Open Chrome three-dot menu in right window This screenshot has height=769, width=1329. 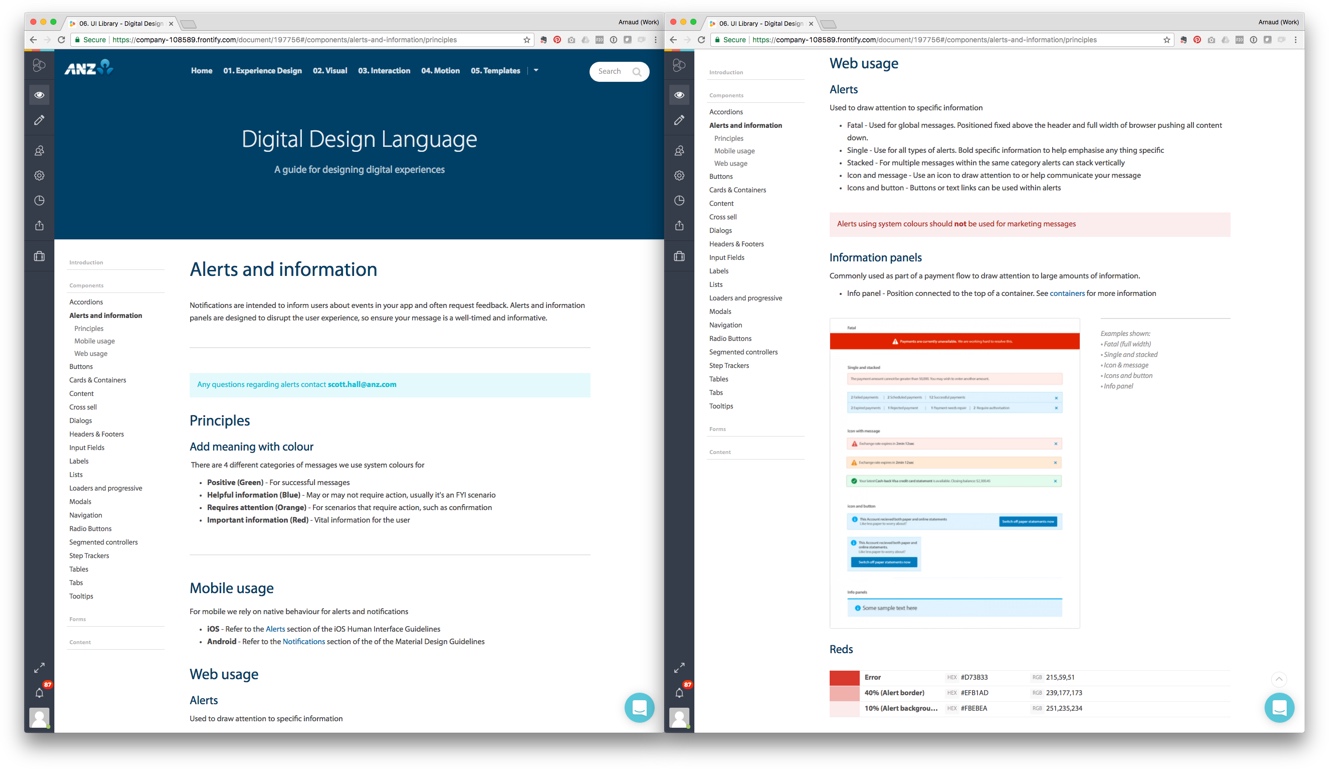1295,40
